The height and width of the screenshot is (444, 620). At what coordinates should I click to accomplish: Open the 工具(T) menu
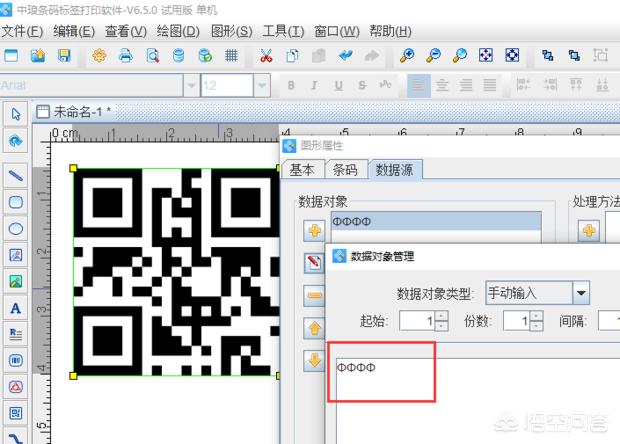pyautogui.click(x=283, y=31)
